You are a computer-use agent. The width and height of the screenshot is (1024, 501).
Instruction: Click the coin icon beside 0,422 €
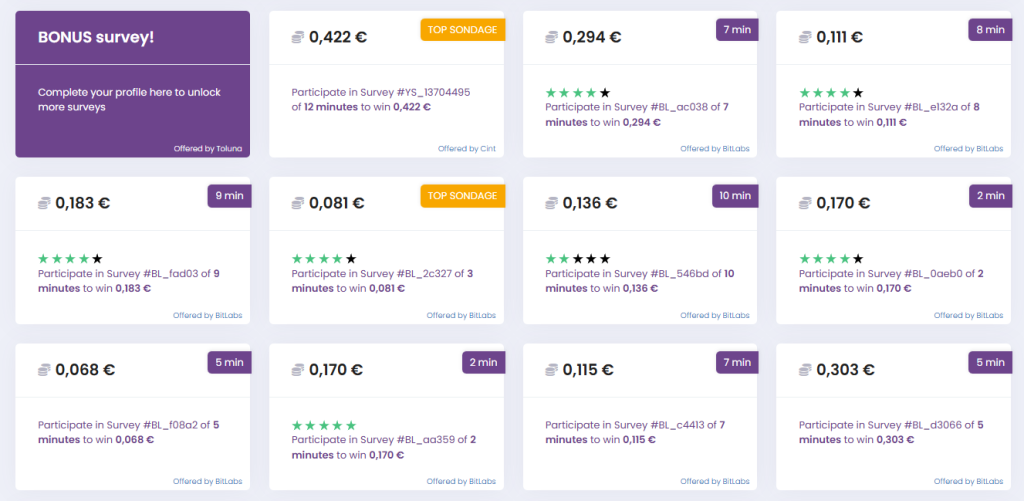pos(298,38)
